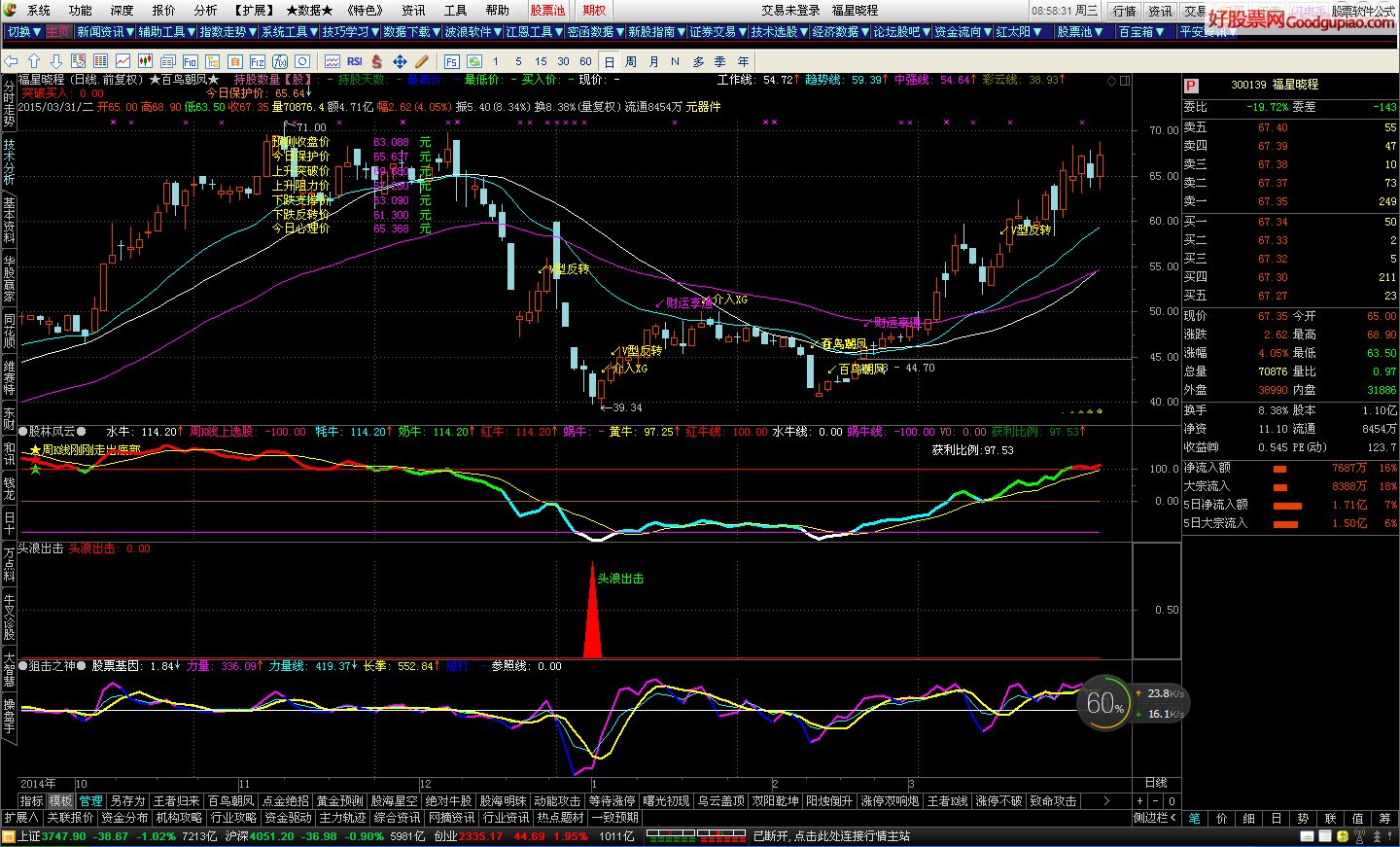Image resolution: width=1400 pixels, height=847 pixels.
Task: Open the 功能 menu
Action: point(80,10)
